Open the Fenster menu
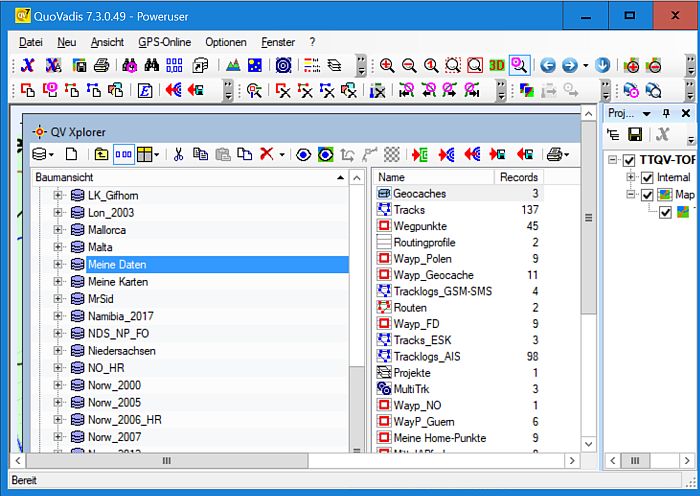Viewport: 700px width, 496px height. 278,42
